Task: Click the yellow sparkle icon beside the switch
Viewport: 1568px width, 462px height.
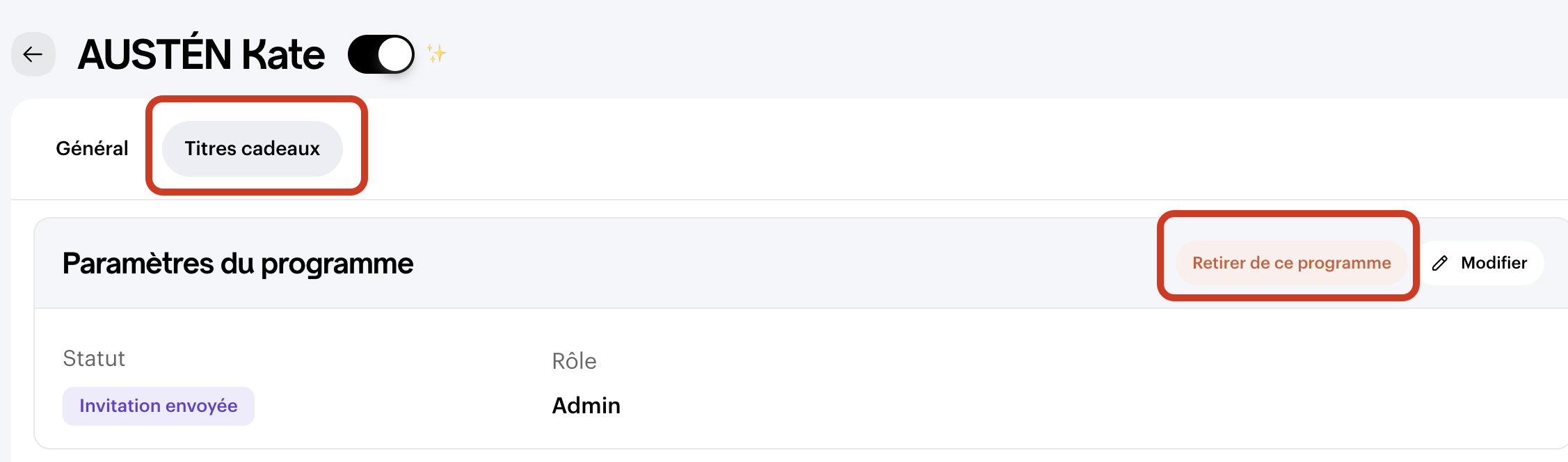Action: [436, 54]
